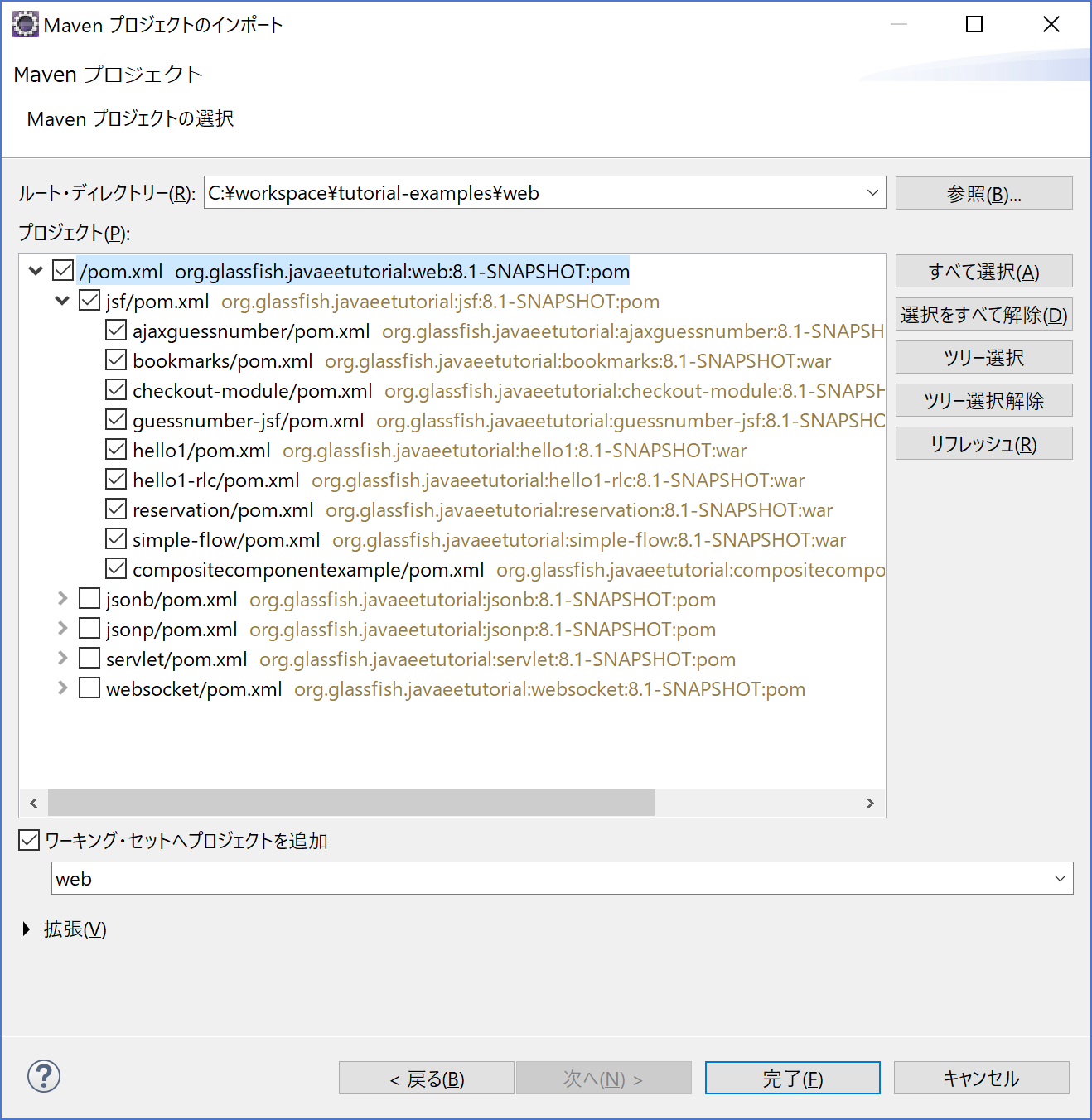Open the working set dropdown arrow
1092x1120 pixels.
pos(1060,878)
